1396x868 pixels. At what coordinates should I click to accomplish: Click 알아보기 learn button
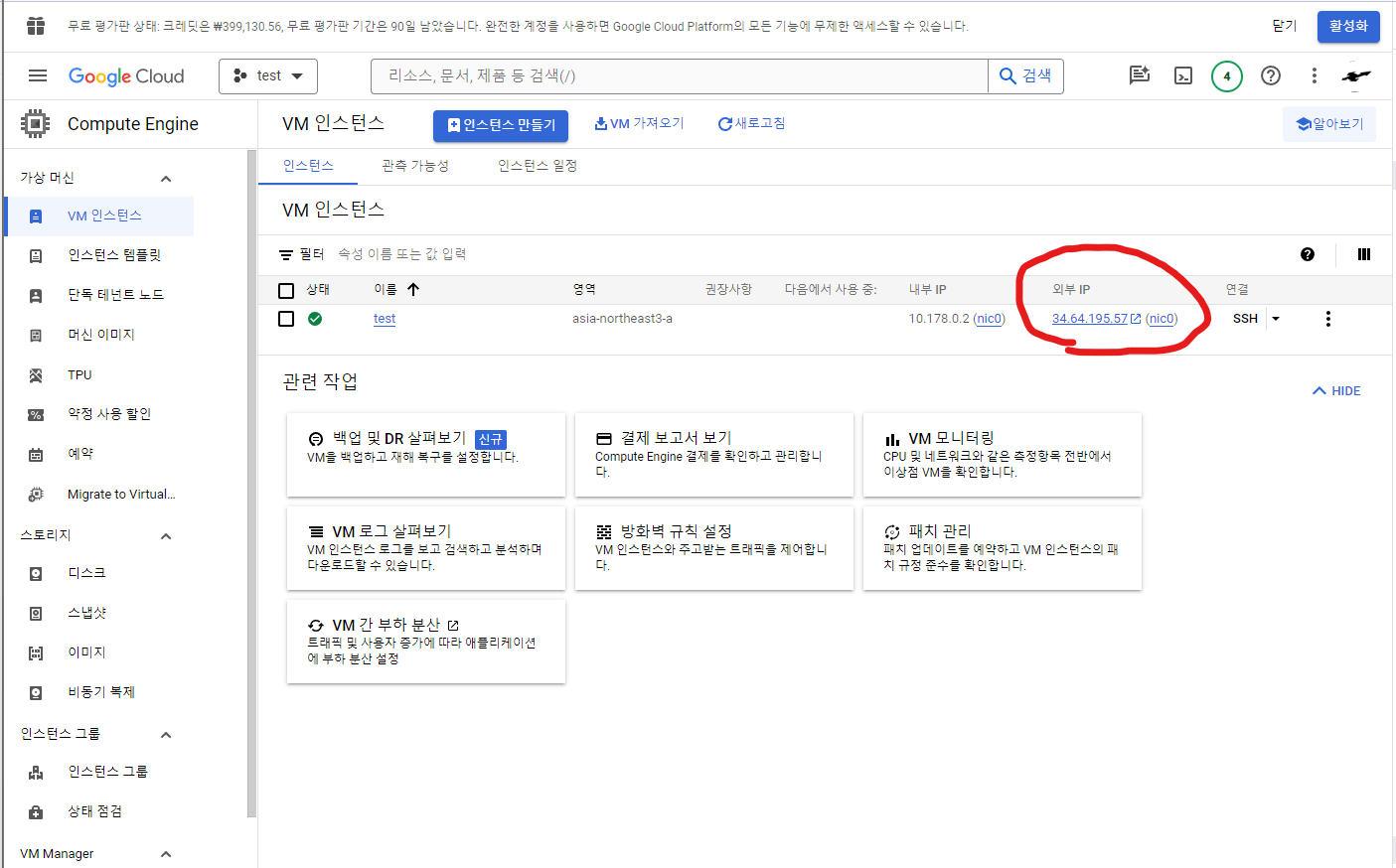[1329, 124]
